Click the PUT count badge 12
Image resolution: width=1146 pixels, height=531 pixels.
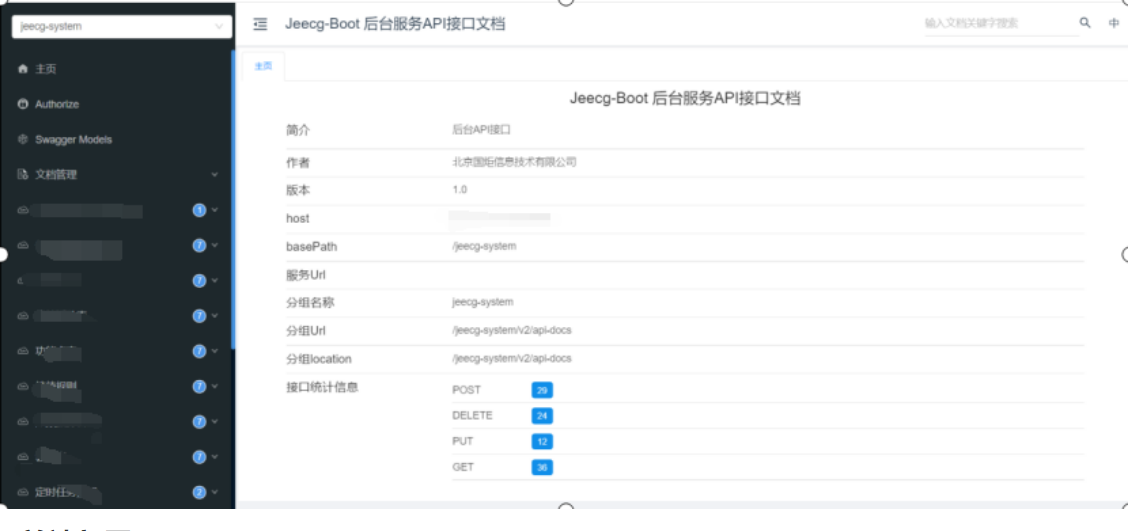pyautogui.click(x=542, y=441)
